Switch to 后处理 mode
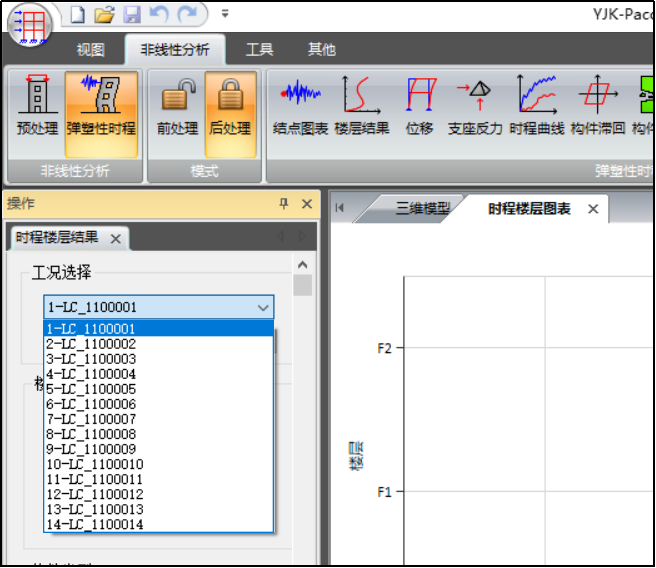The image size is (656, 568). (231, 114)
